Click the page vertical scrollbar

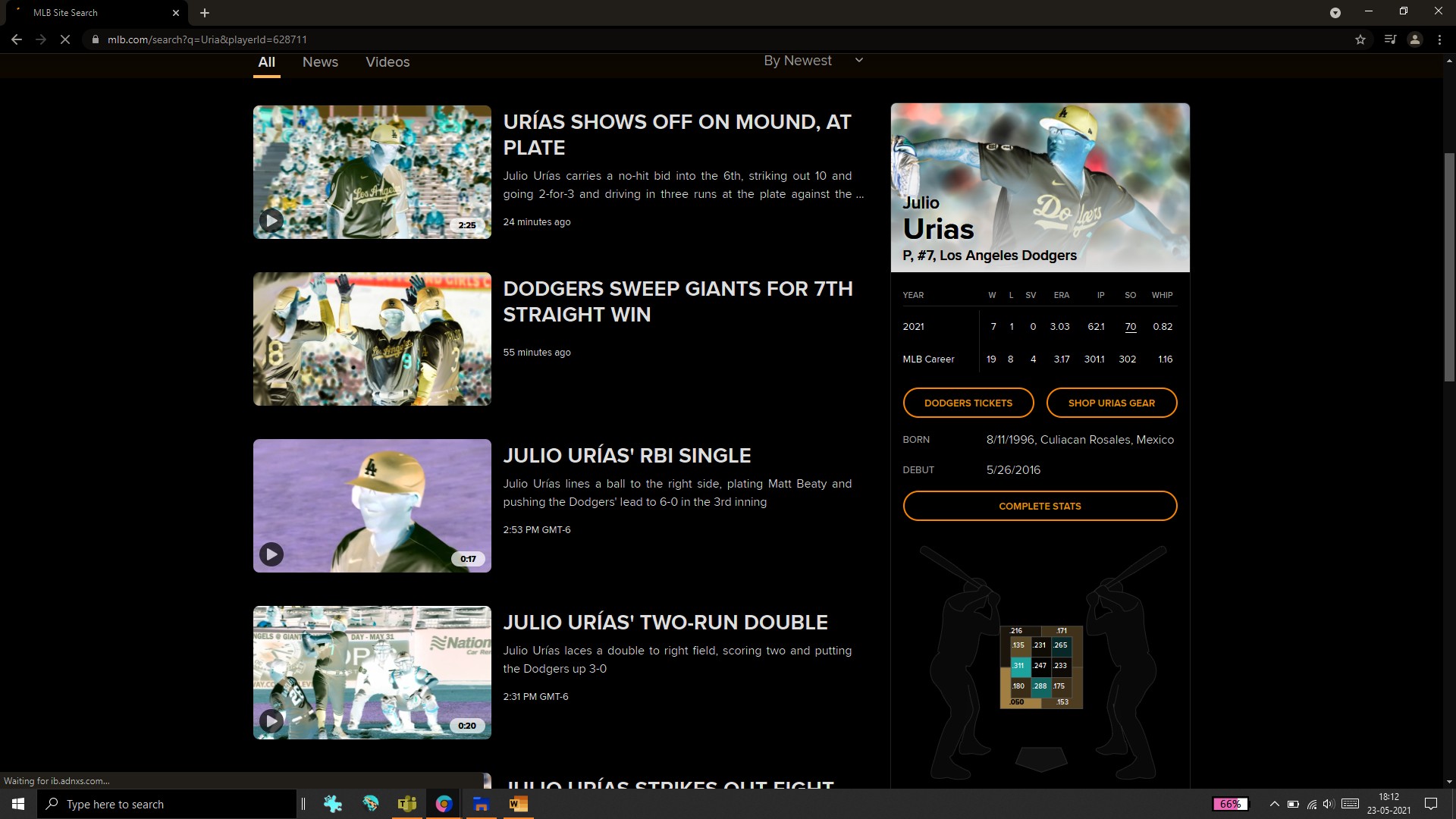click(1449, 267)
